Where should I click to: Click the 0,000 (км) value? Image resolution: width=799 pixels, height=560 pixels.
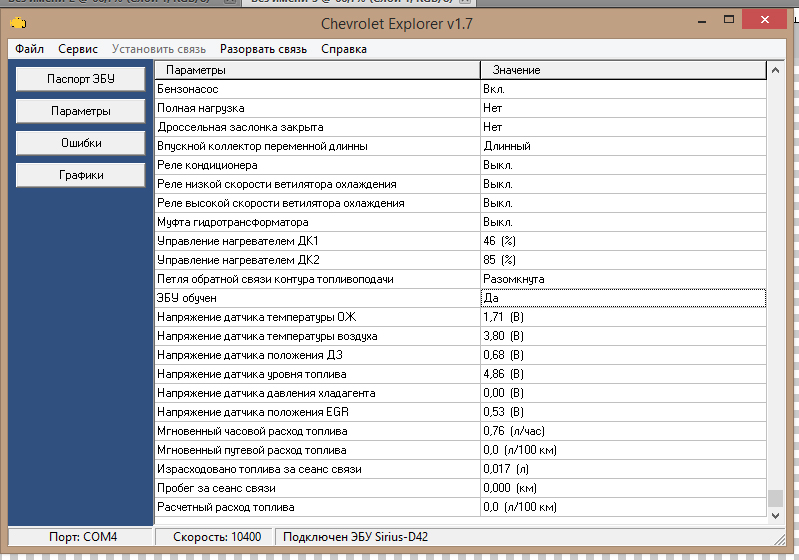point(623,488)
